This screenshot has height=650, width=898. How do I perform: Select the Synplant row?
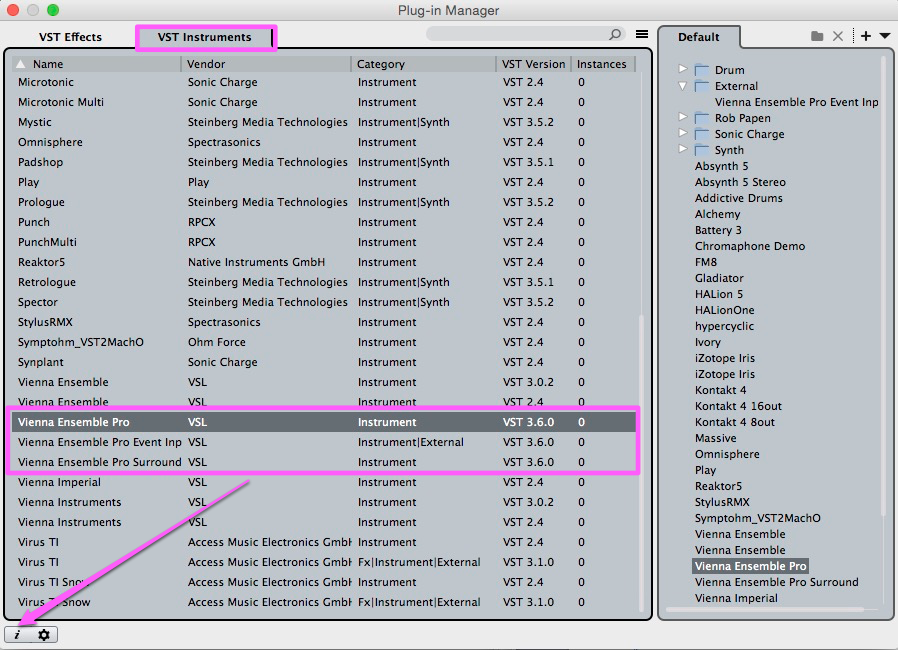point(324,362)
